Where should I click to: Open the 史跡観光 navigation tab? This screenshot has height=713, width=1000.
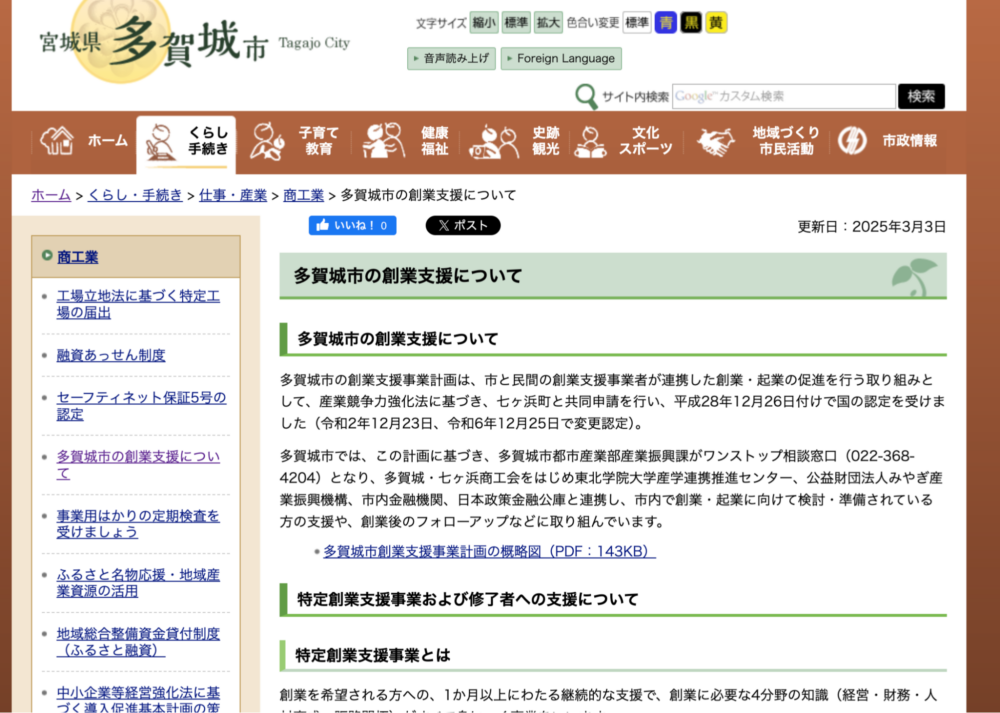tap(515, 141)
